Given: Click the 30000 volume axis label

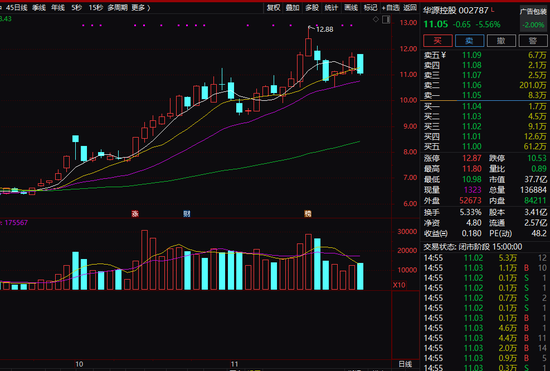Looking at the screenshot, I should (x=407, y=232).
